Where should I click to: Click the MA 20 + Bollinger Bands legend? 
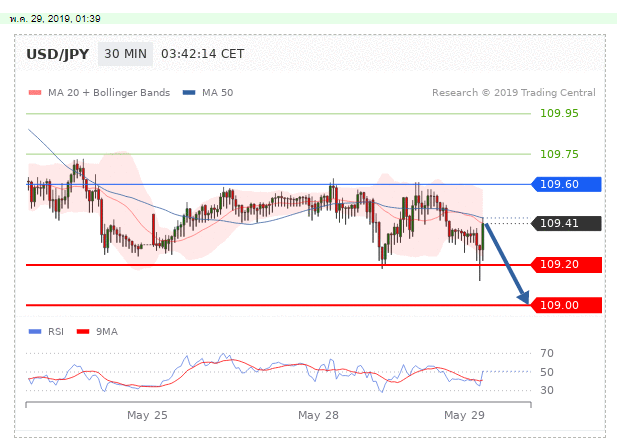click(109, 93)
